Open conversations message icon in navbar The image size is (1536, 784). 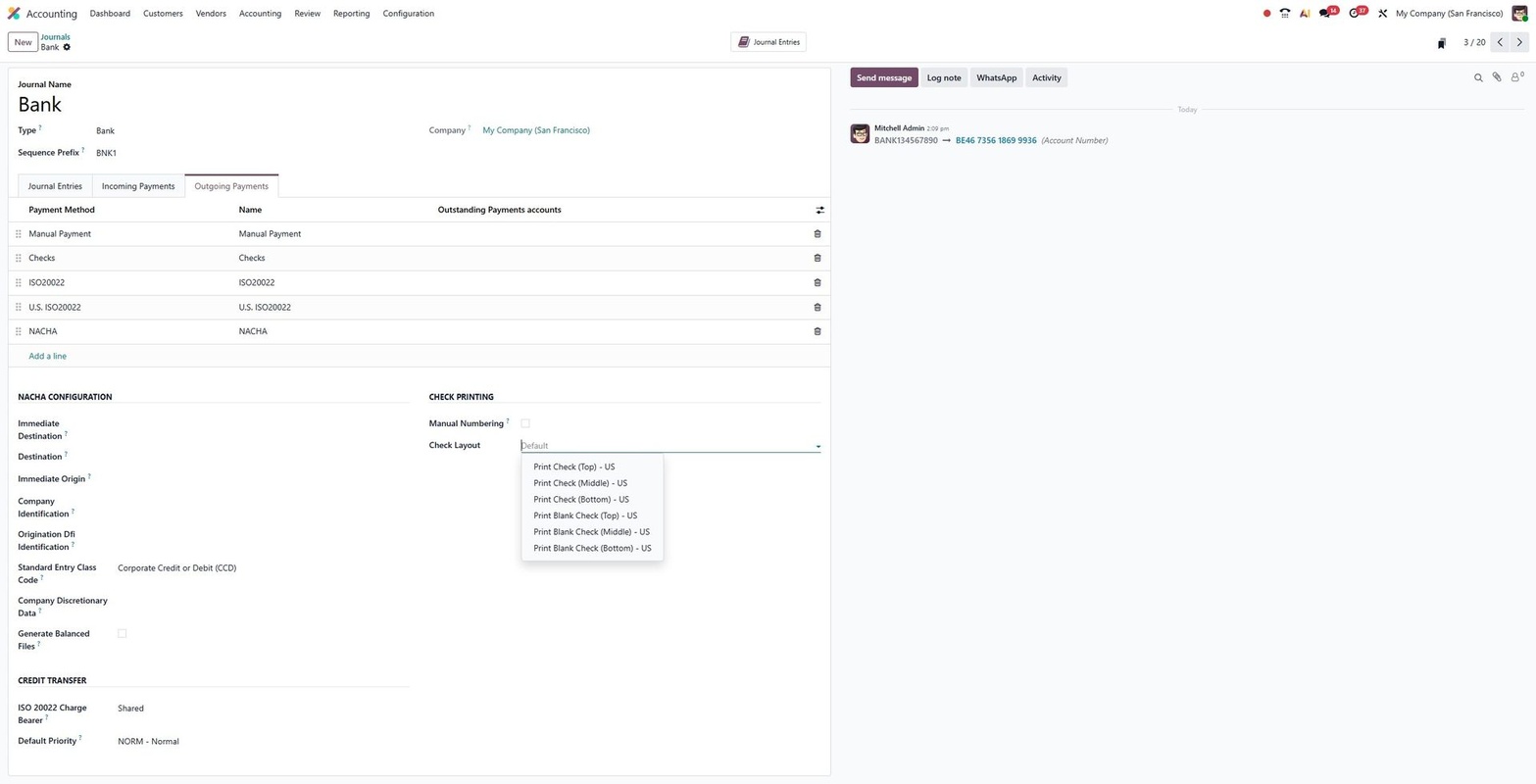point(1325,14)
